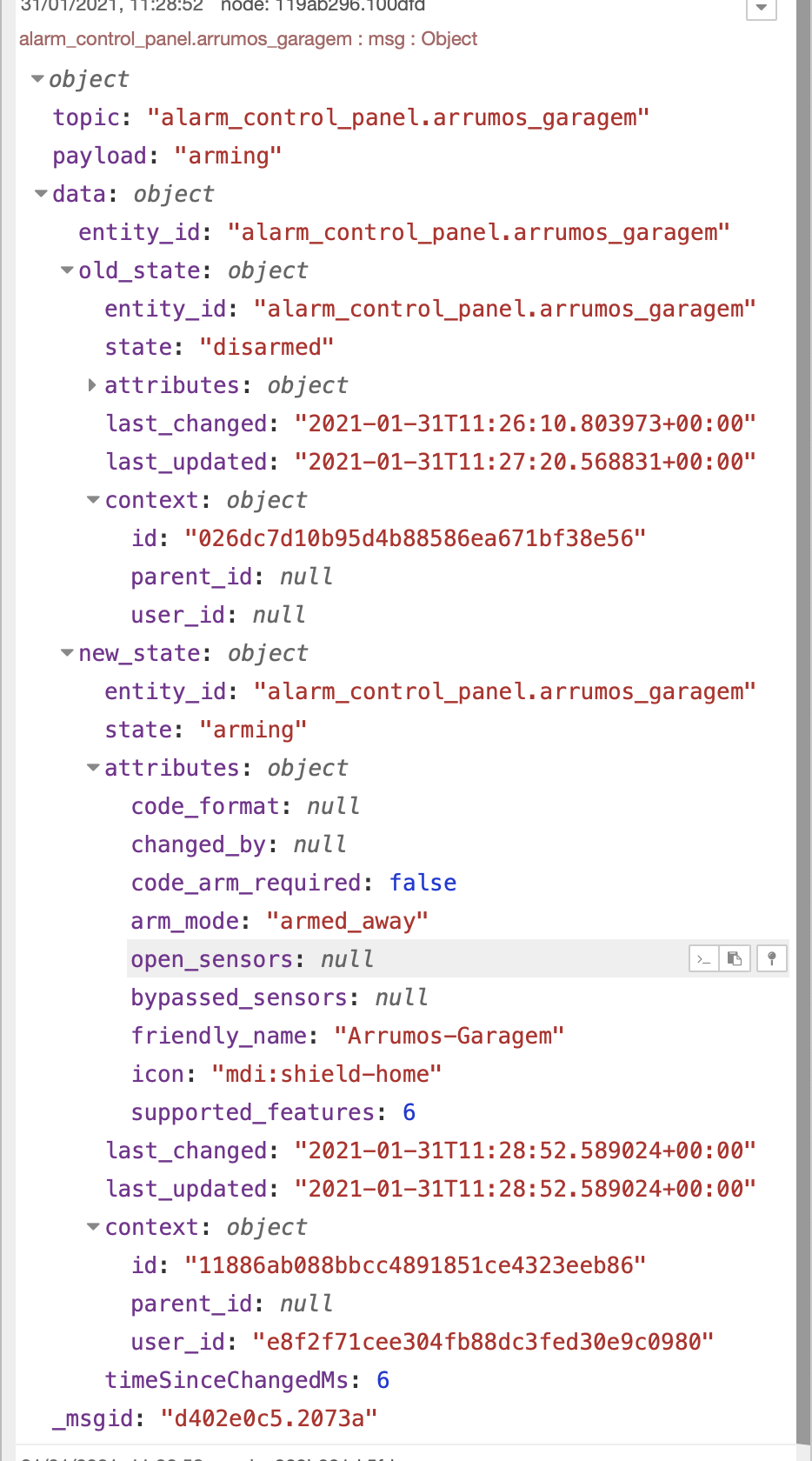
Task: Collapse the new_state context object
Action: tap(92, 1226)
